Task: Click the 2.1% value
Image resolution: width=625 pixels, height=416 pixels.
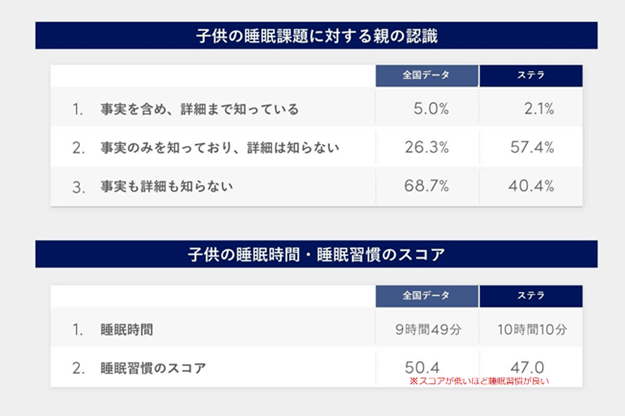Action: click(538, 108)
